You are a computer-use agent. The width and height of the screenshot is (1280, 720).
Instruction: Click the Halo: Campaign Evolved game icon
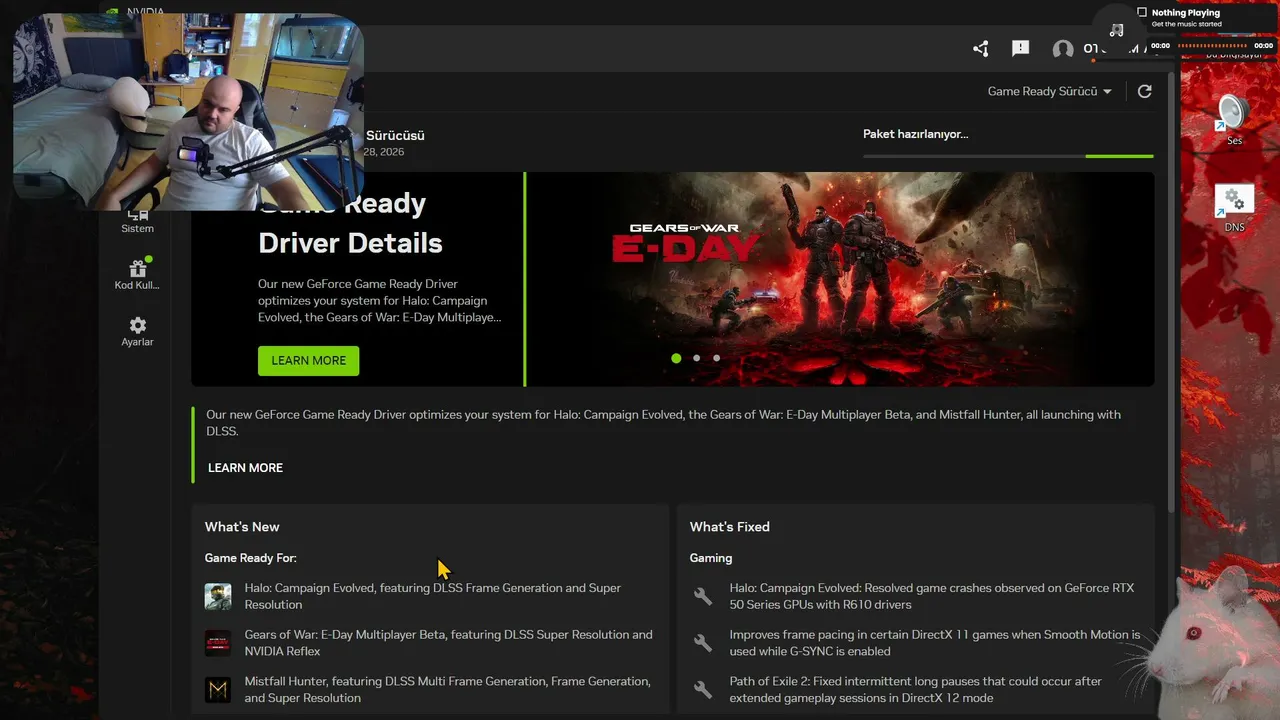(x=218, y=597)
